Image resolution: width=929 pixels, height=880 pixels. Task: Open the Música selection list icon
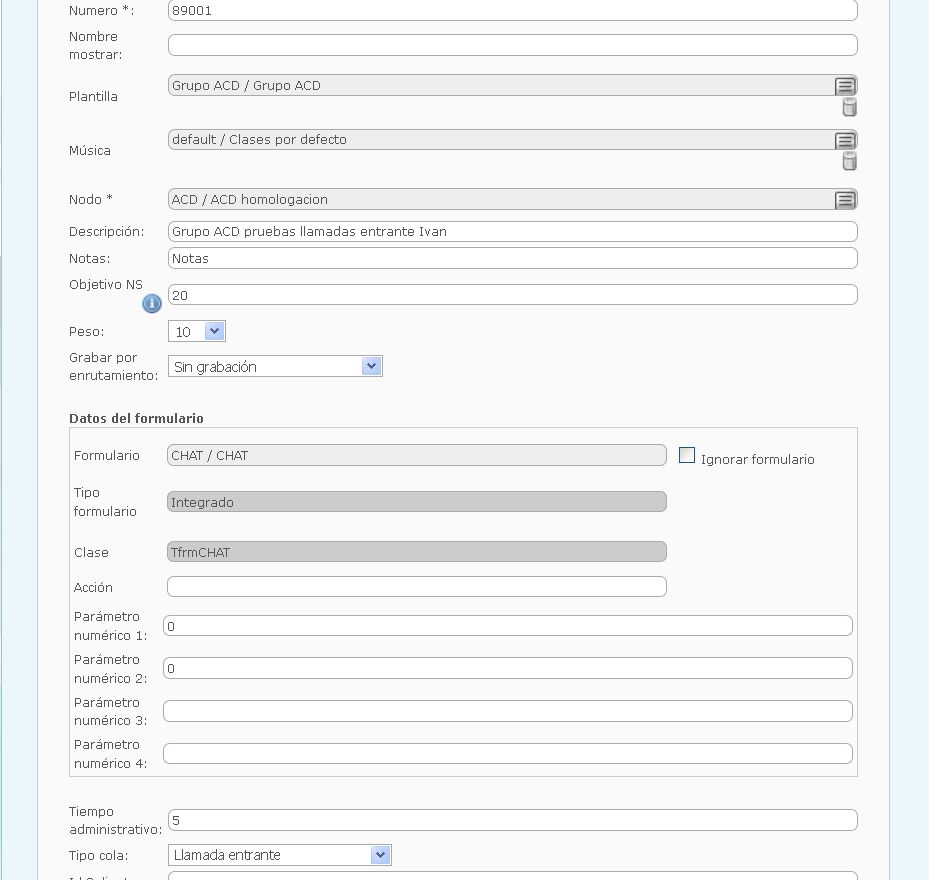[x=845, y=140]
